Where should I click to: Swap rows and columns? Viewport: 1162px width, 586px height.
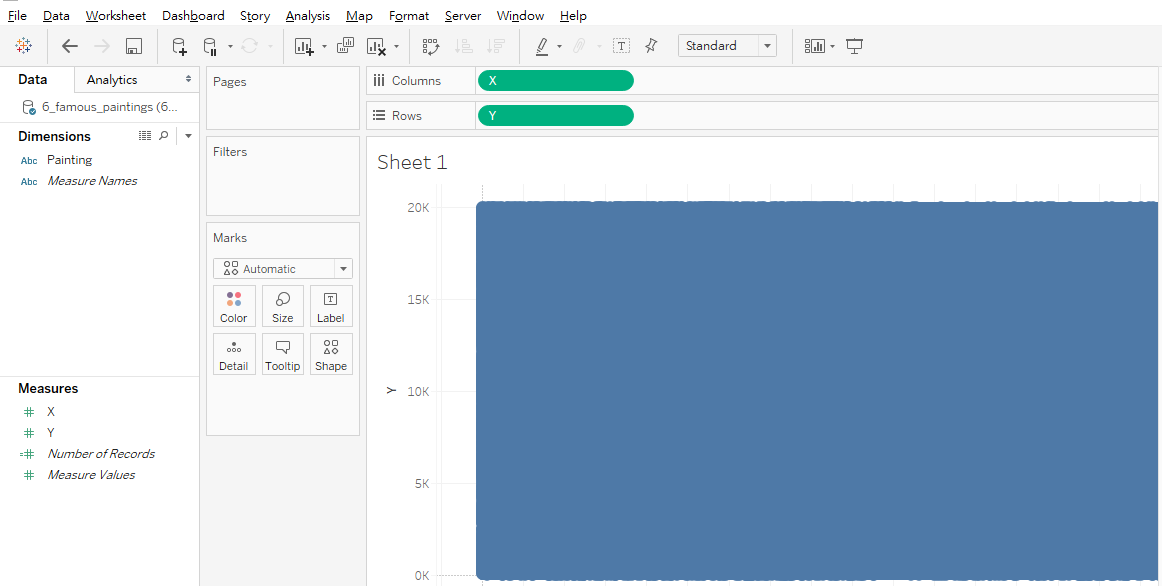click(x=431, y=46)
